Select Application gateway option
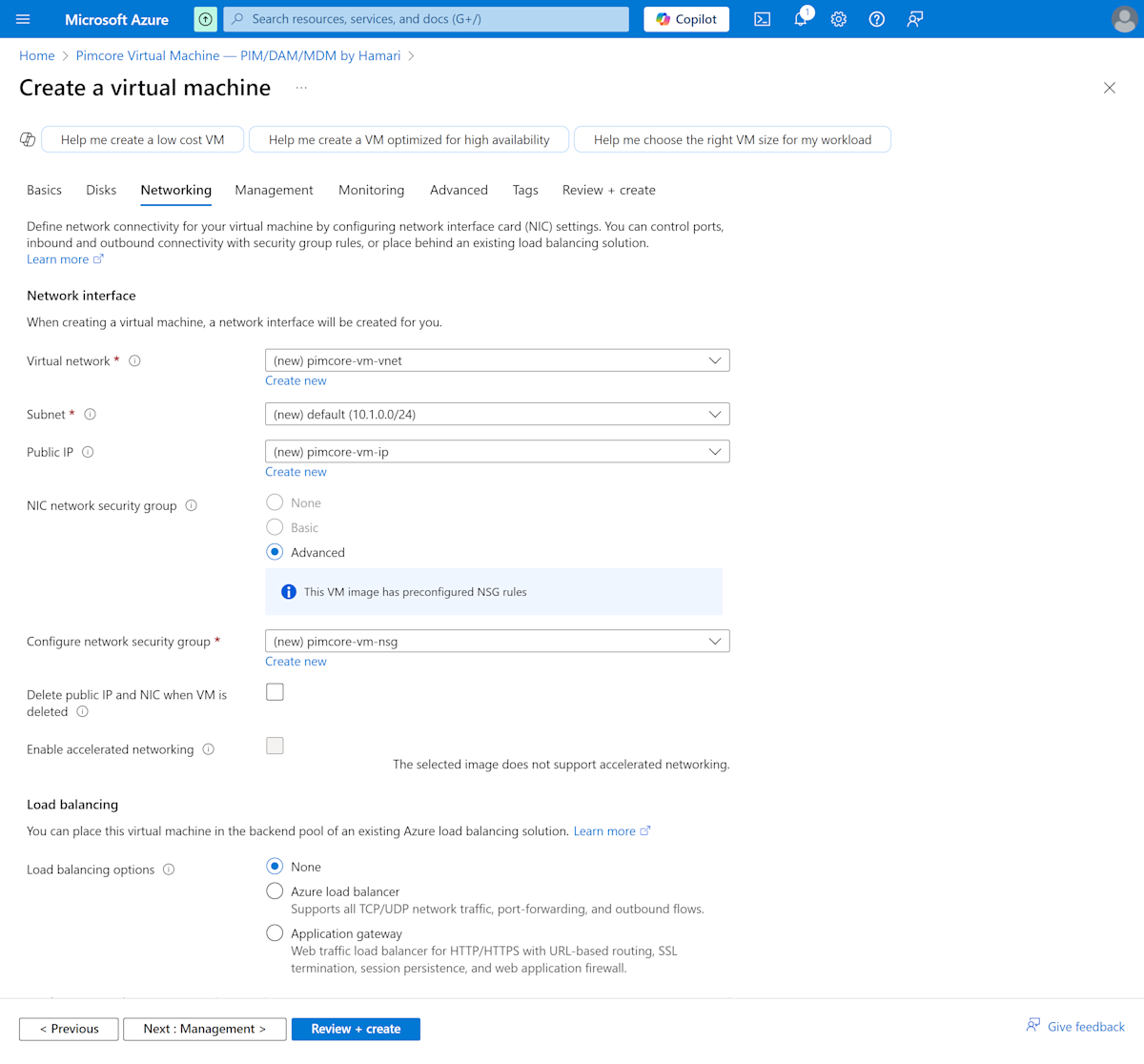The height and width of the screenshot is (1064, 1144). tap(275, 933)
